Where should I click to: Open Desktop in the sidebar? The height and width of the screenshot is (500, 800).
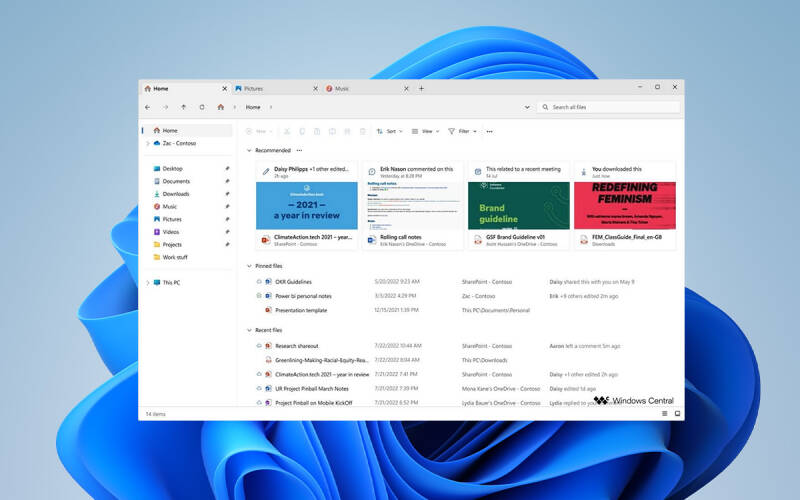click(172, 168)
